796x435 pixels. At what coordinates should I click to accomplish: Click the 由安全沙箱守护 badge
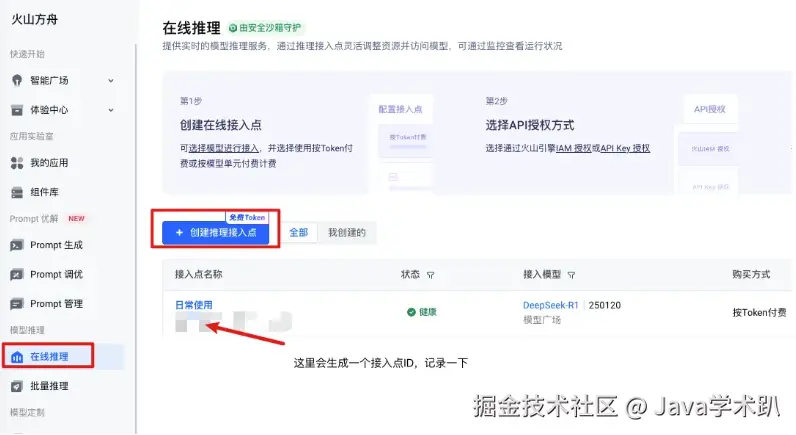[266, 28]
